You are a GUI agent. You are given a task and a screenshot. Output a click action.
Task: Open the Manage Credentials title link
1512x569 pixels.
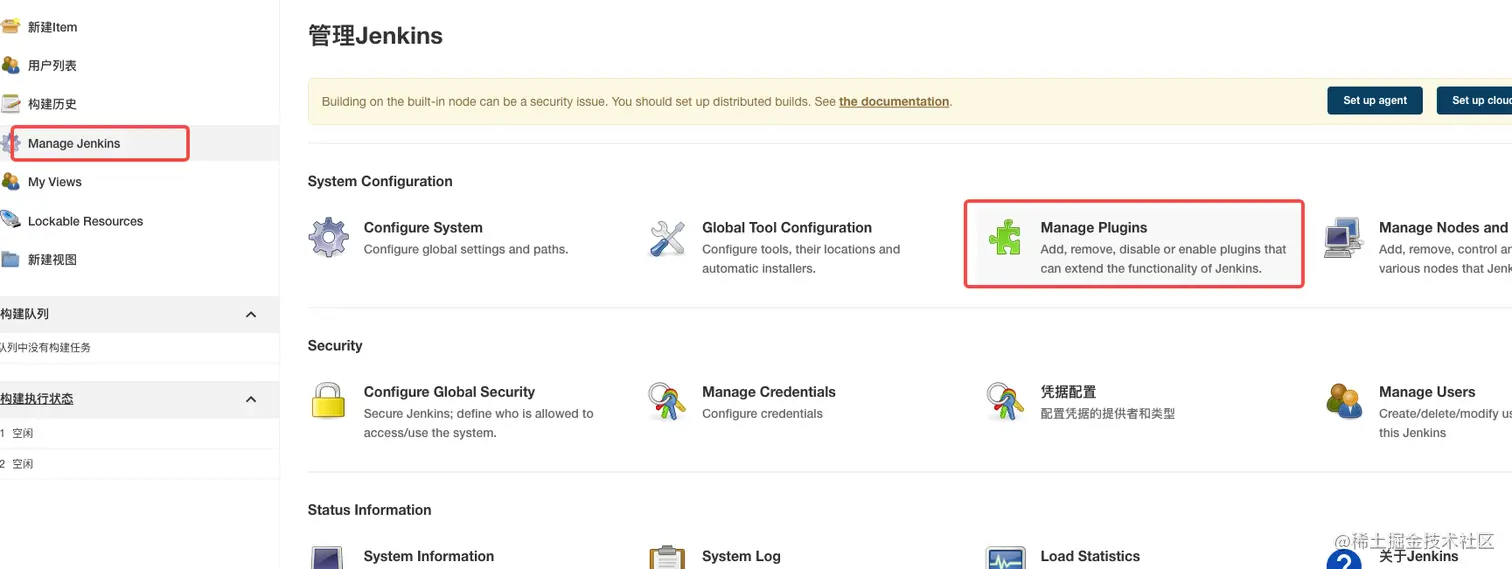769,391
